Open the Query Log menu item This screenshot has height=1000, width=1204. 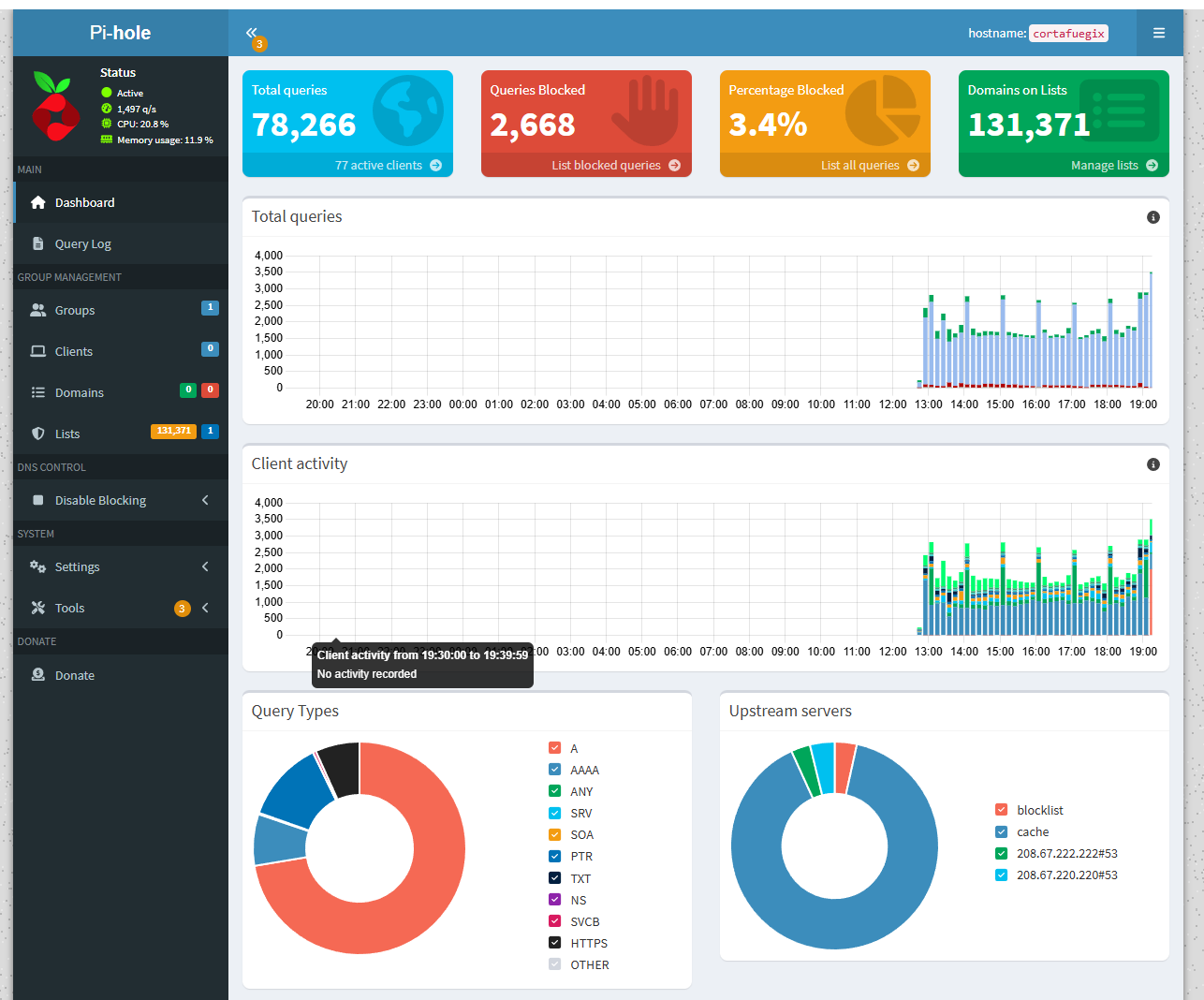121,243
